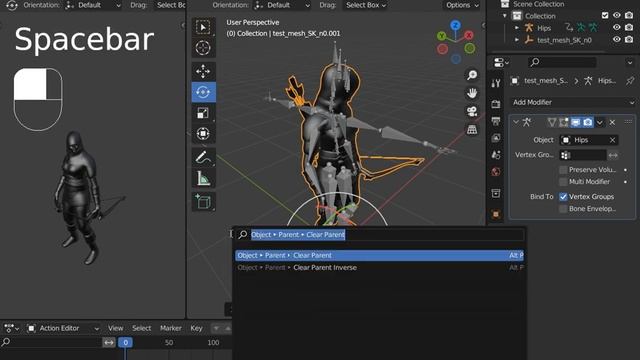Open the View Layer properties tab
The height and width of the screenshot is (360, 640).
point(496,138)
